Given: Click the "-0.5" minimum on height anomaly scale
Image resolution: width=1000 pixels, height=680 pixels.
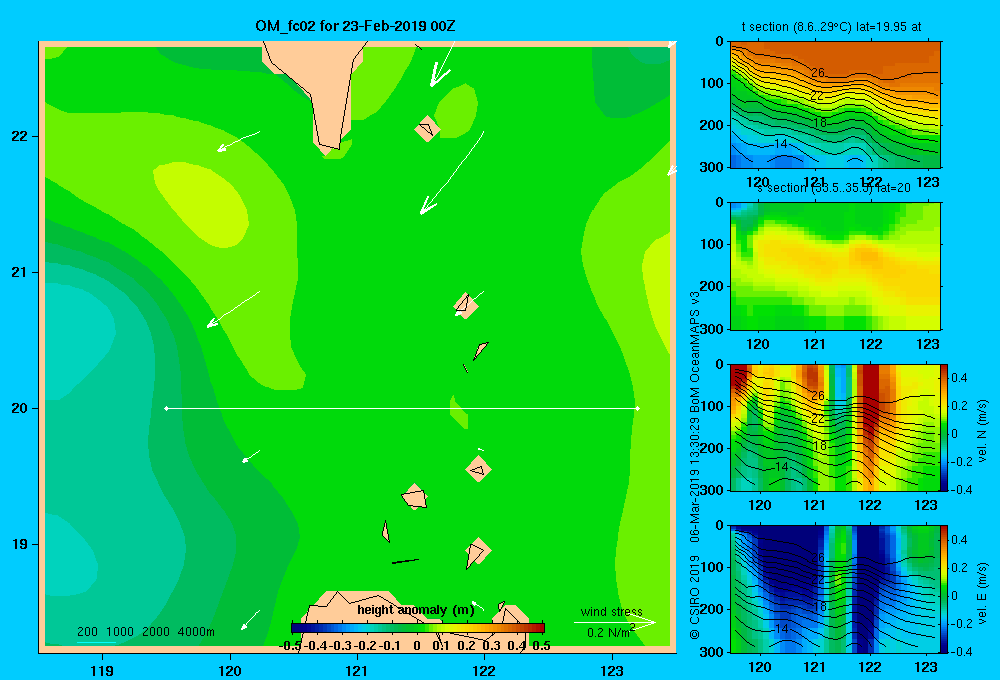Looking at the screenshot, I should coord(290,646).
